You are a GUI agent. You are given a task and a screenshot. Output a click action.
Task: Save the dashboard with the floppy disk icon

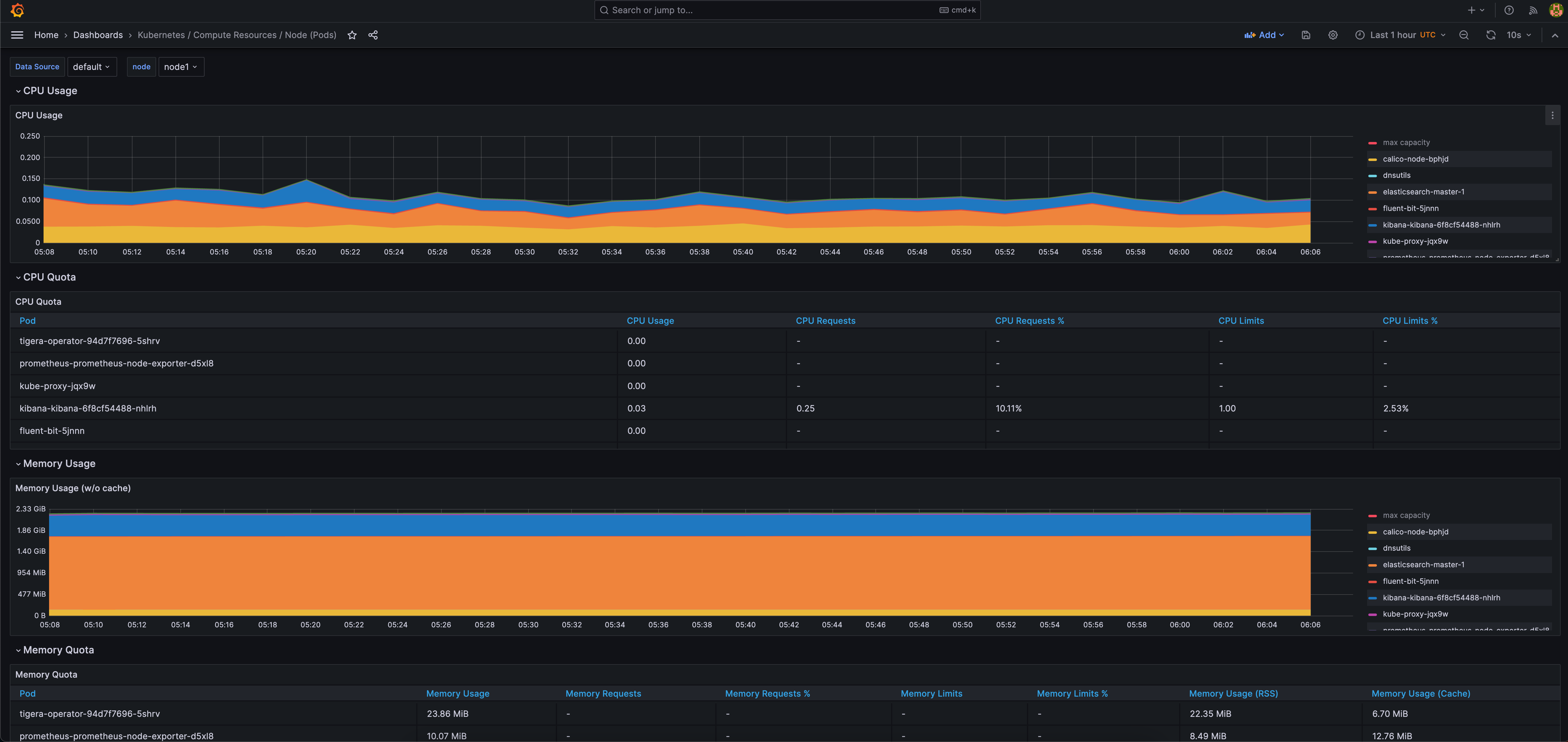[1306, 35]
